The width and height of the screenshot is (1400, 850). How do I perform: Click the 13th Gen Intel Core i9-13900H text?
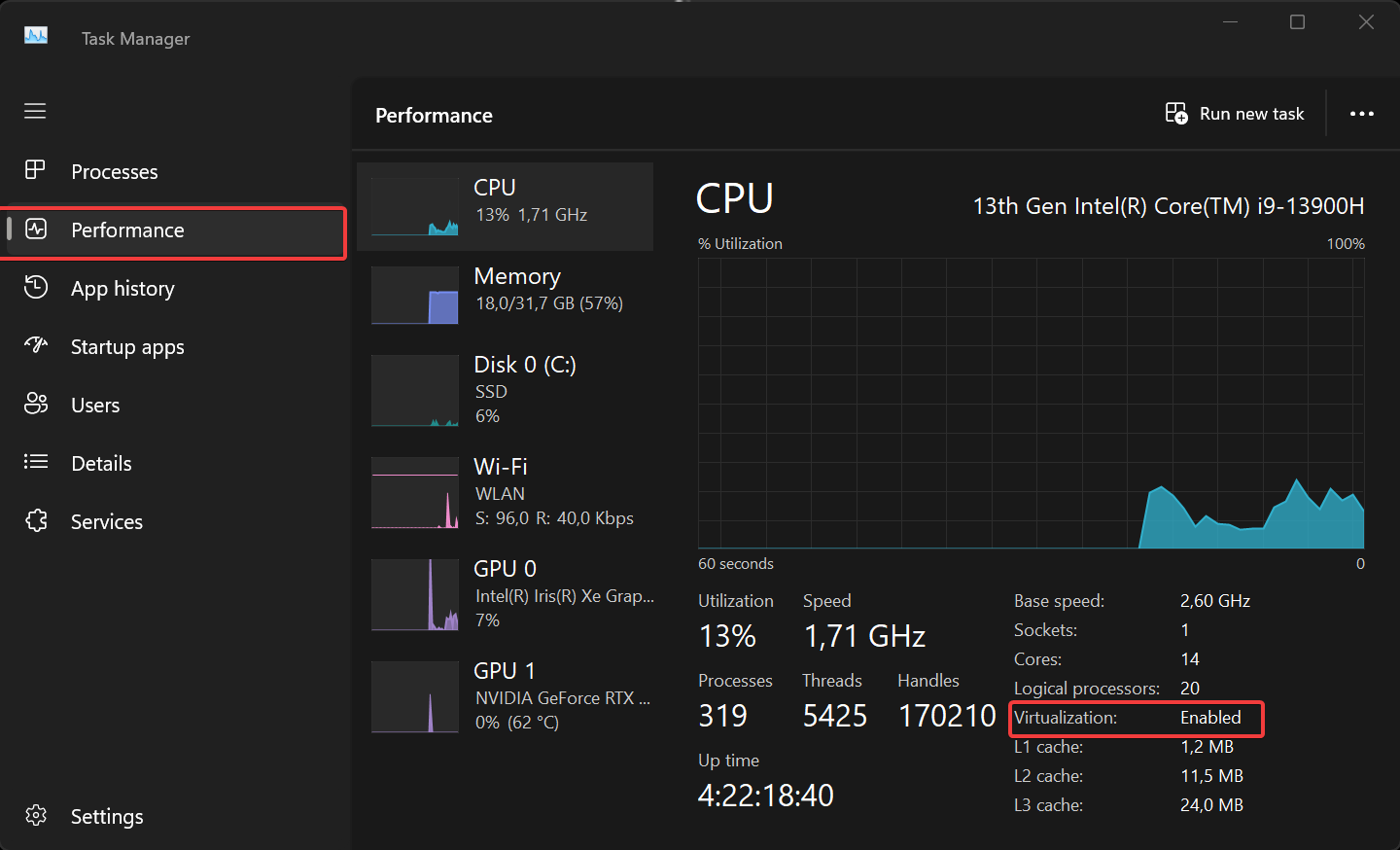1169,206
